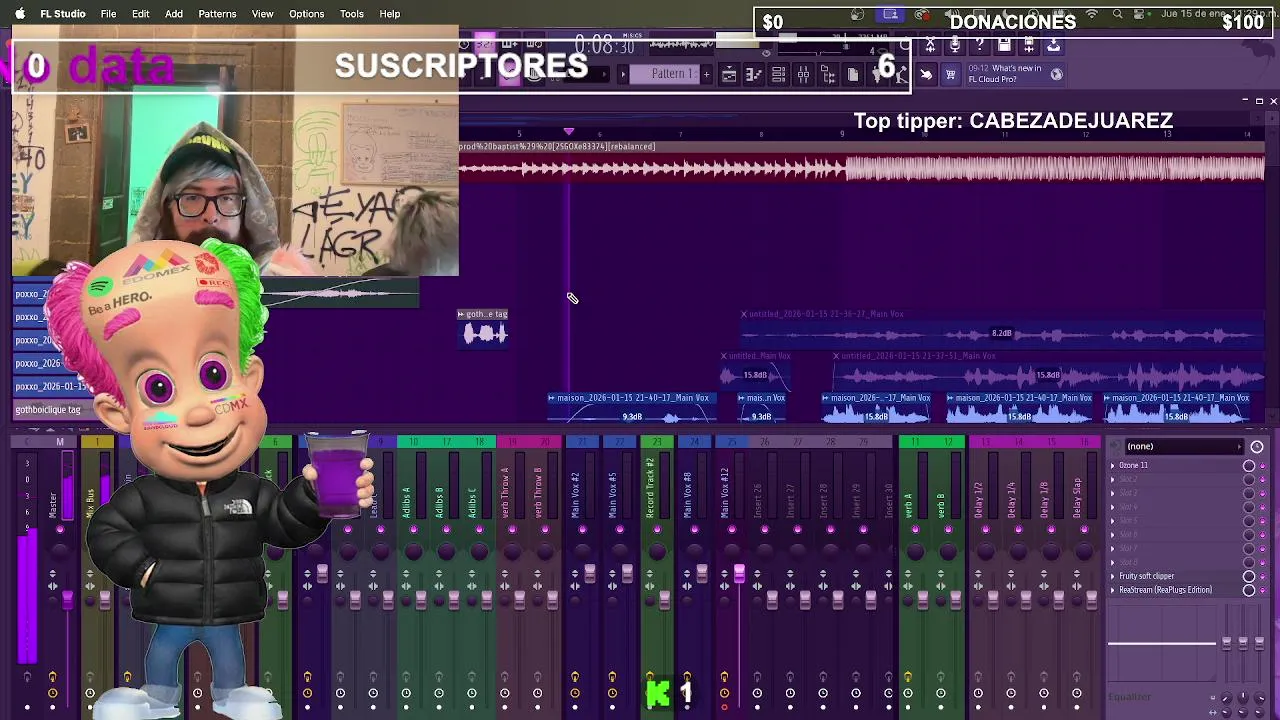Open the Add menu
The height and width of the screenshot is (720, 1280).
click(x=174, y=14)
